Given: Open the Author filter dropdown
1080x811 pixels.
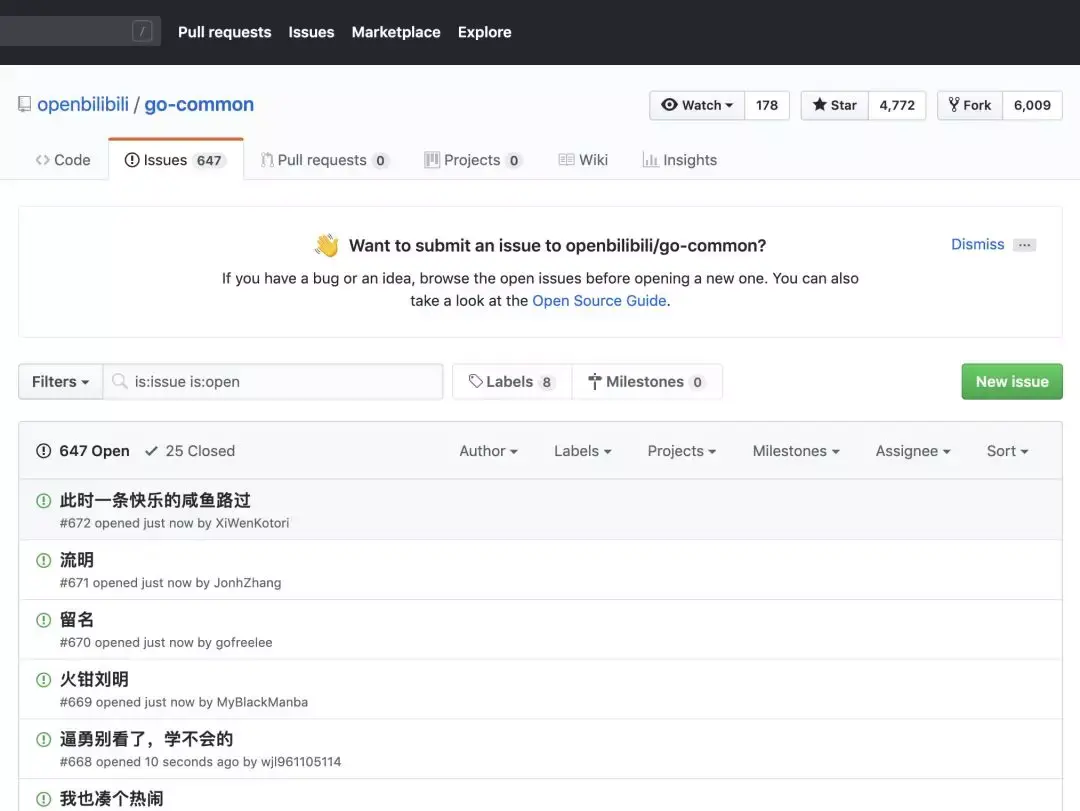Looking at the screenshot, I should tap(488, 450).
